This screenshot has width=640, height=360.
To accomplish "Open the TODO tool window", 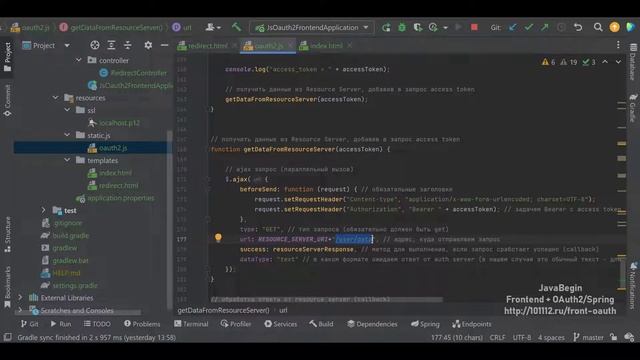I will click(97, 324).
